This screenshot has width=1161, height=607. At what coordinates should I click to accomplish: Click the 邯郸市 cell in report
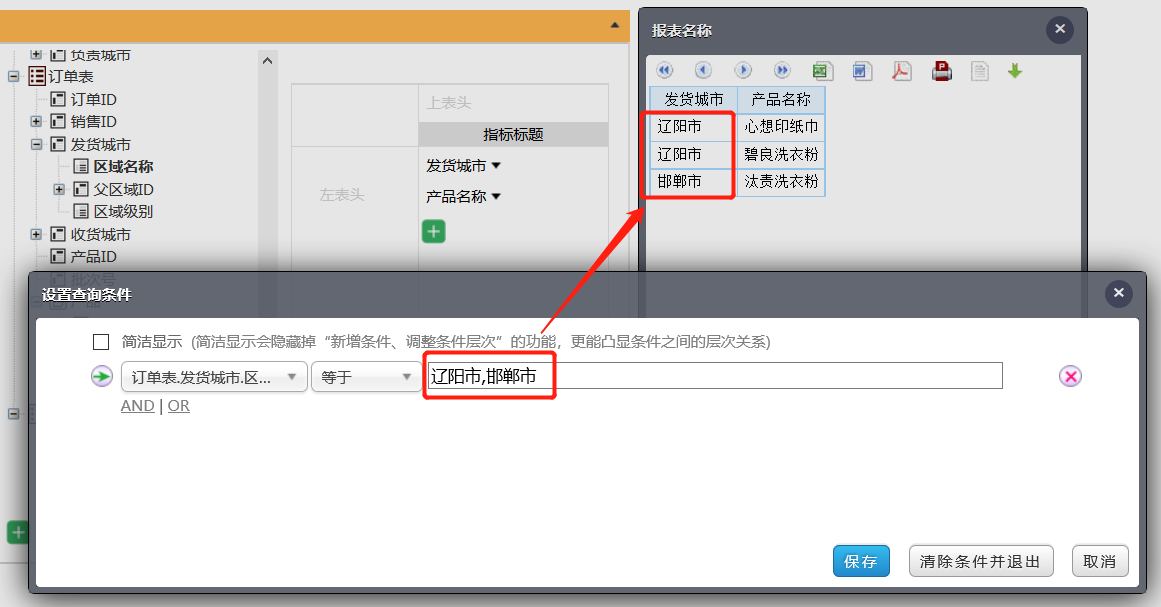tap(694, 182)
